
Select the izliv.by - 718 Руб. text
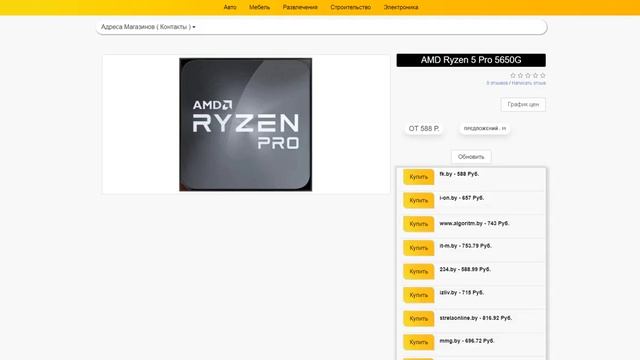(x=462, y=293)
